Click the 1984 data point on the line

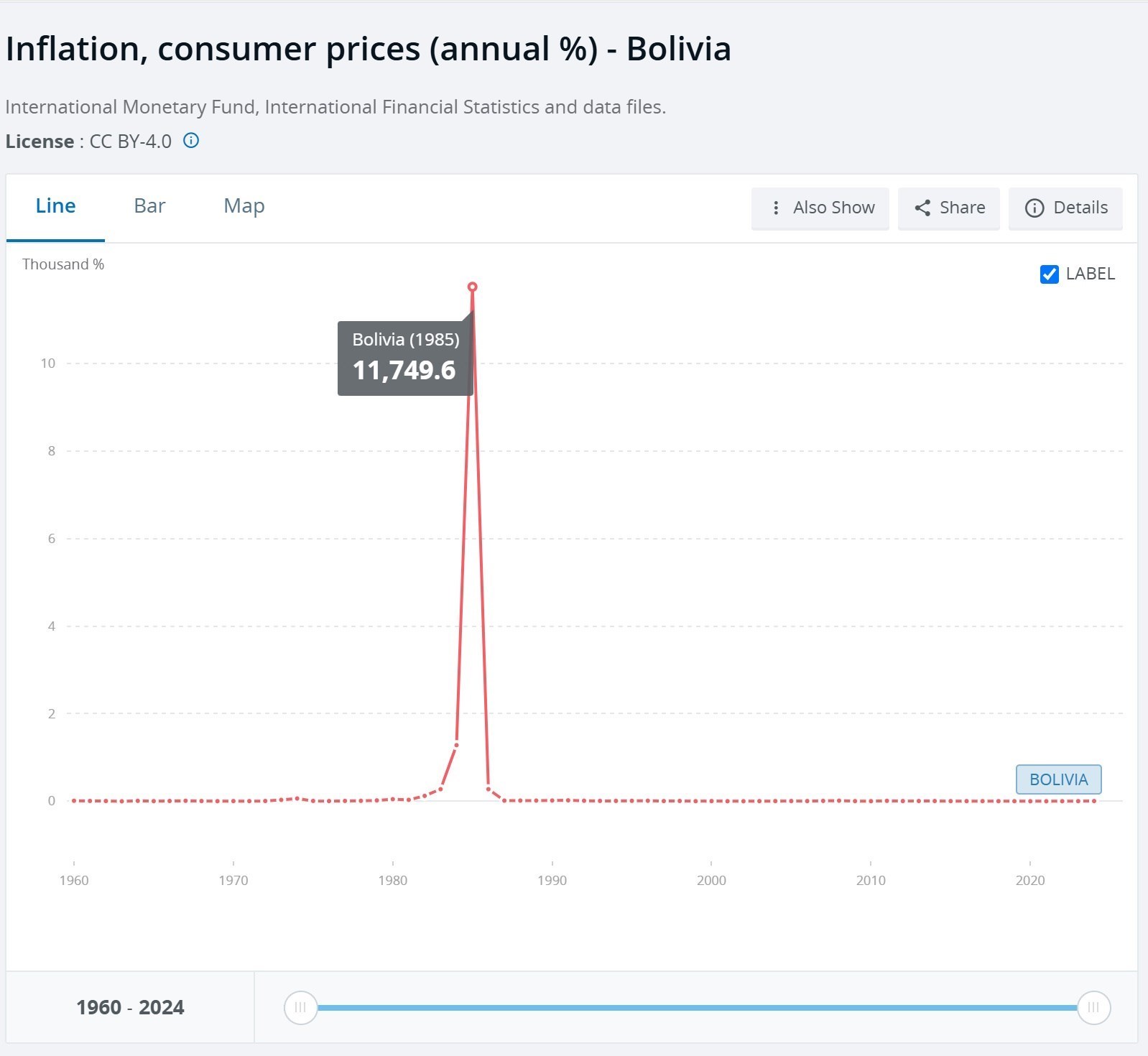(456, 745)
